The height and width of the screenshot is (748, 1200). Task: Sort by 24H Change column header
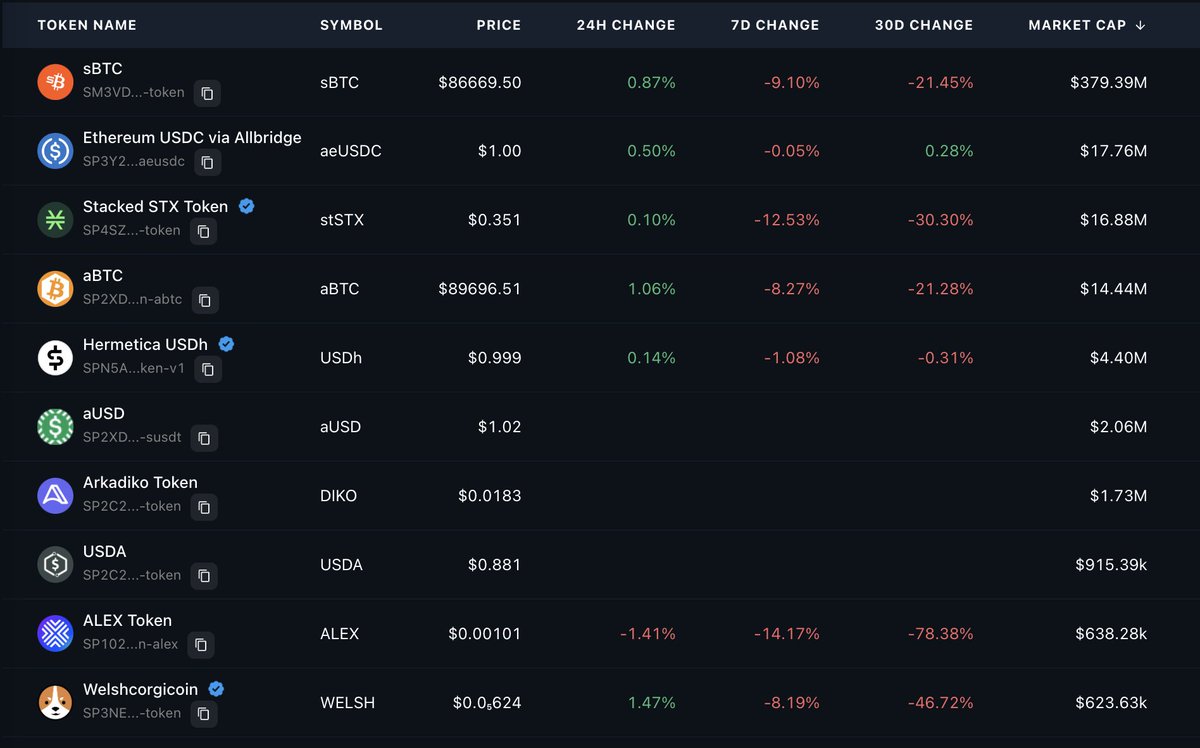[626, 25]
